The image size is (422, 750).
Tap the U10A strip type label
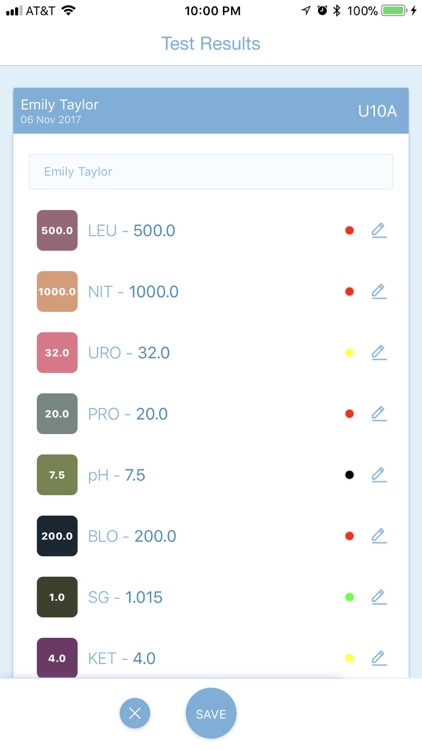[378, 111]
